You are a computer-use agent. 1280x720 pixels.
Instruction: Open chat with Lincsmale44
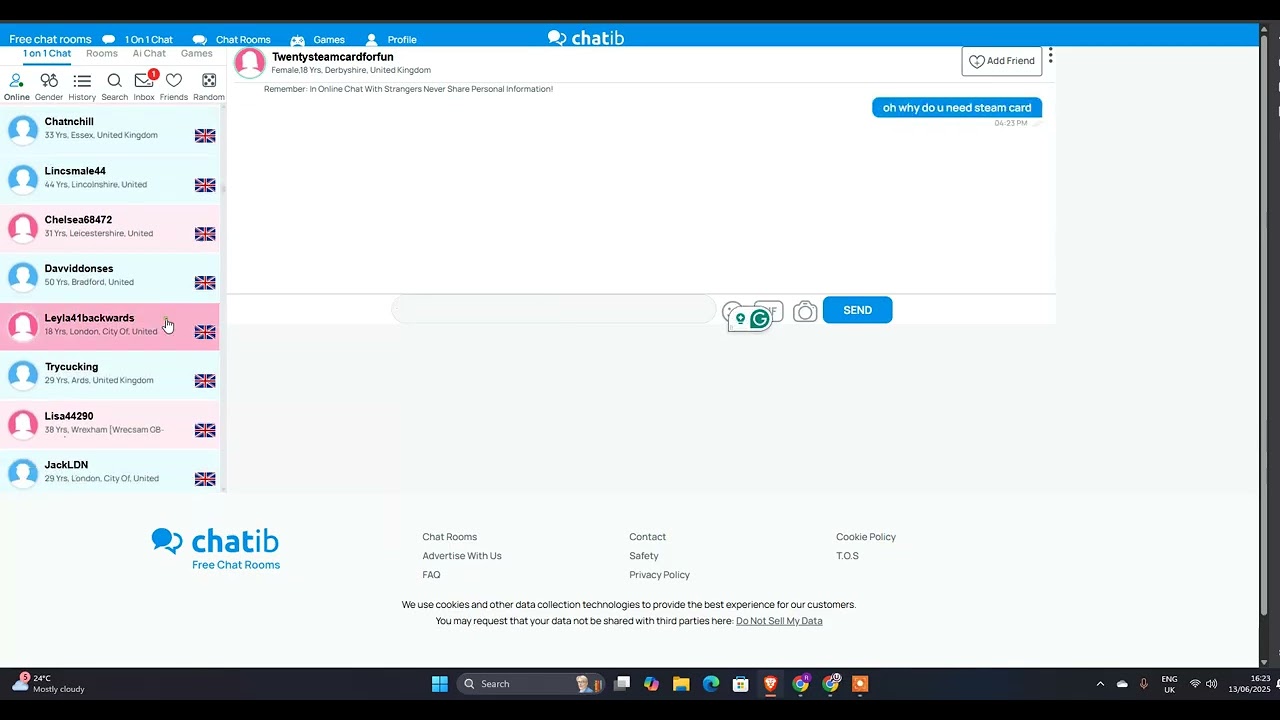110,178
